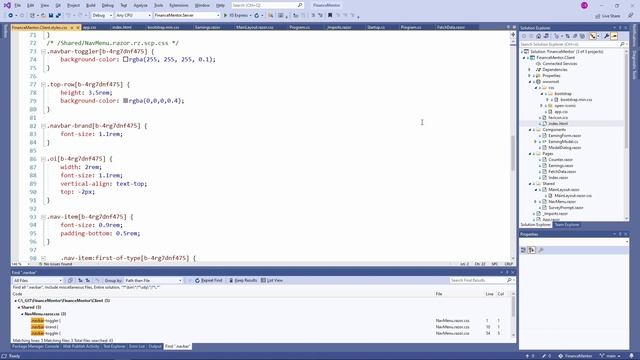
Task: Click the rgba(0,0,0,0.4) color swatch
Action: 126,101
